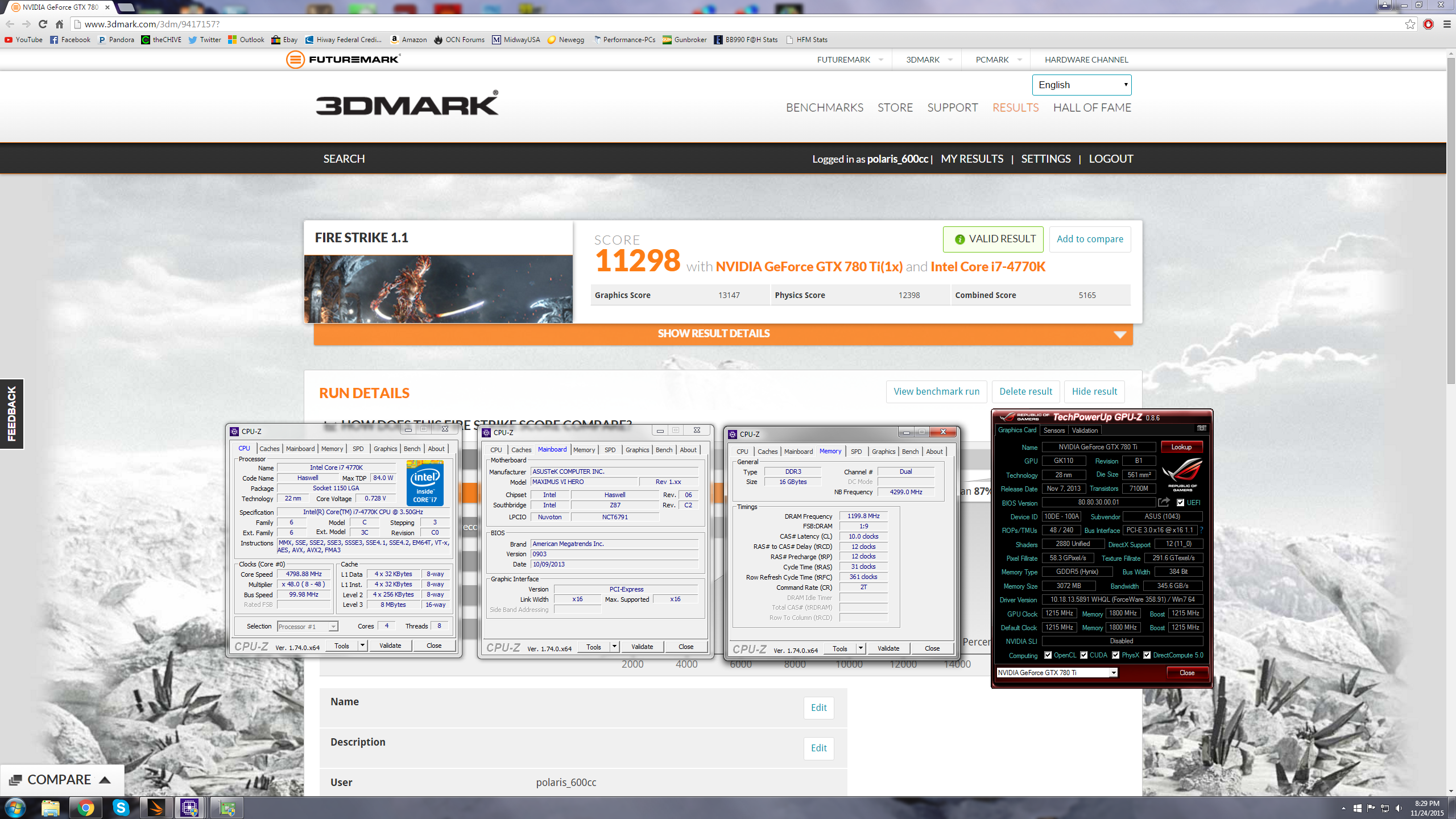Open the Amazon bookmark
The image size is (1456, 819).
(408, 40)
